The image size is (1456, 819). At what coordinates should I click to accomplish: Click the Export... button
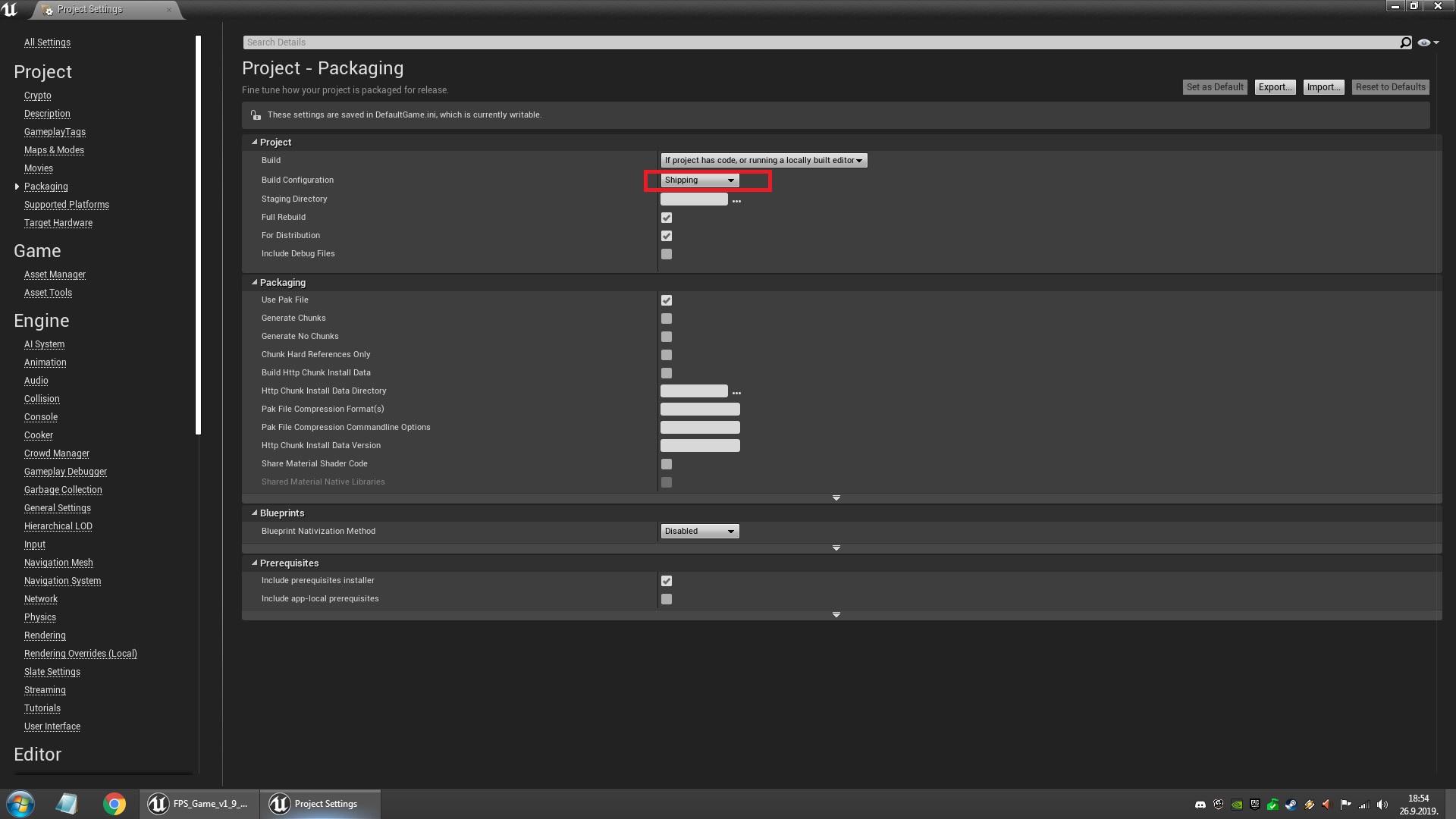click(1274, 87)
